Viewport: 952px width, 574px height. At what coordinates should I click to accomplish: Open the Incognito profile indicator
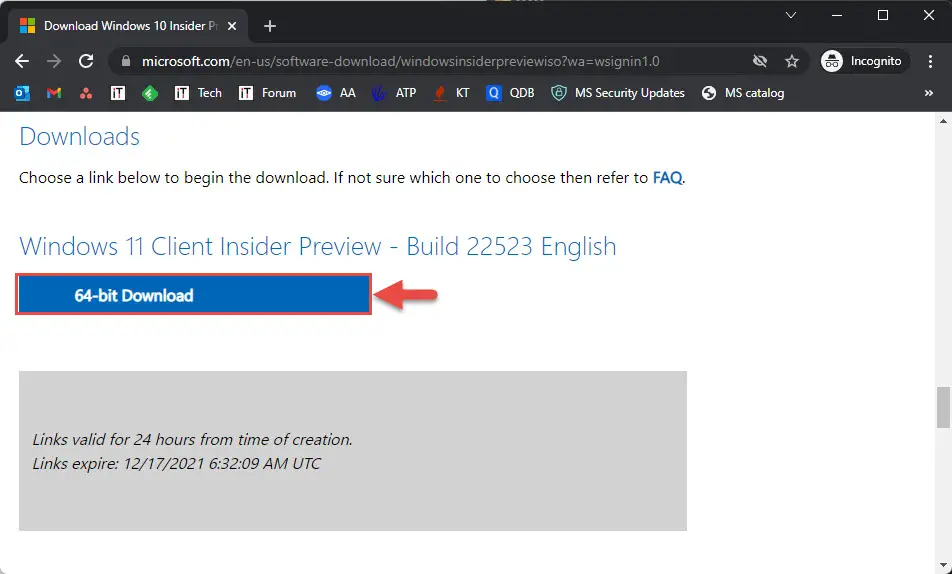pyautogui.click(x=863, y=61)
